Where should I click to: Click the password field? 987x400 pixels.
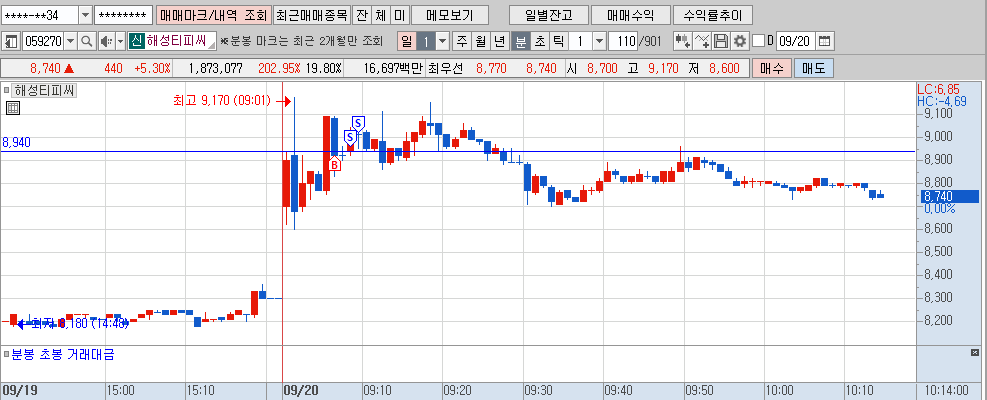(x=123, y=15)
